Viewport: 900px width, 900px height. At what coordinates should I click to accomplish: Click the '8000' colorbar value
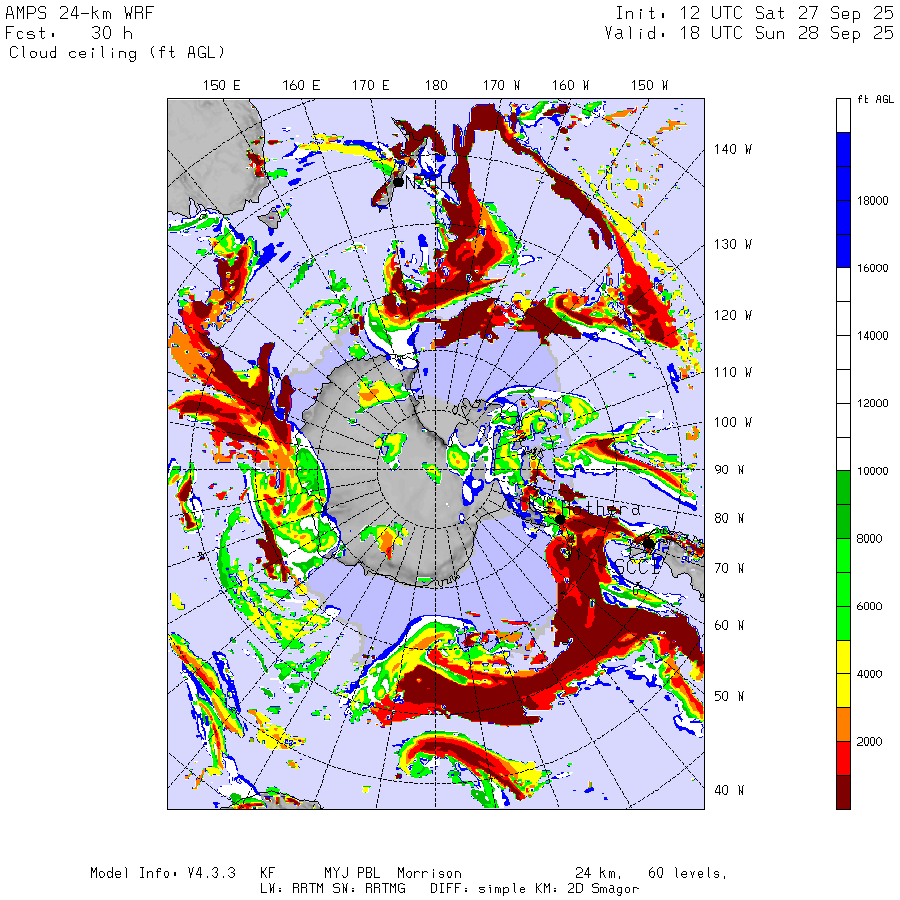[870, 538]
